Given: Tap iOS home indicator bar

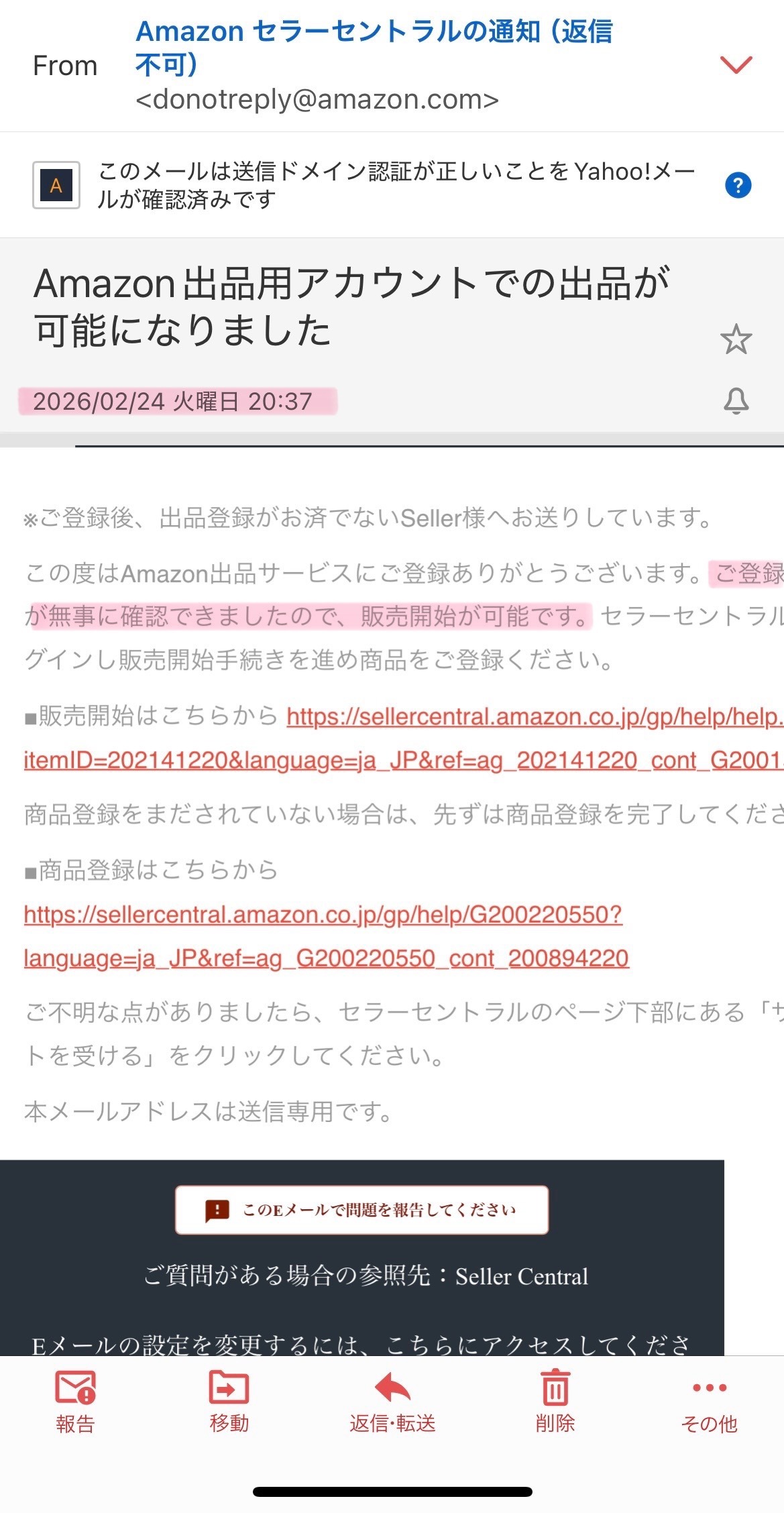Looking at the screenshot, I should [392, 1492].
